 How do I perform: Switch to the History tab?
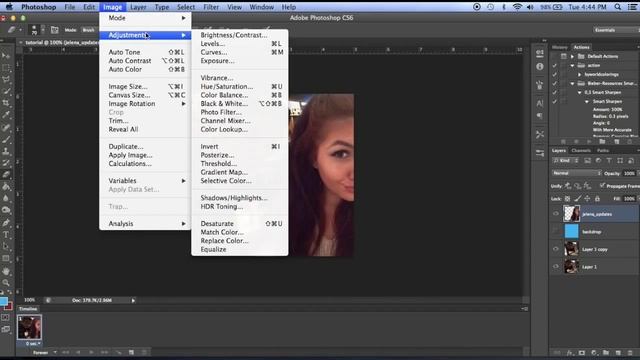pyautogui.click(x=560, y=47)
